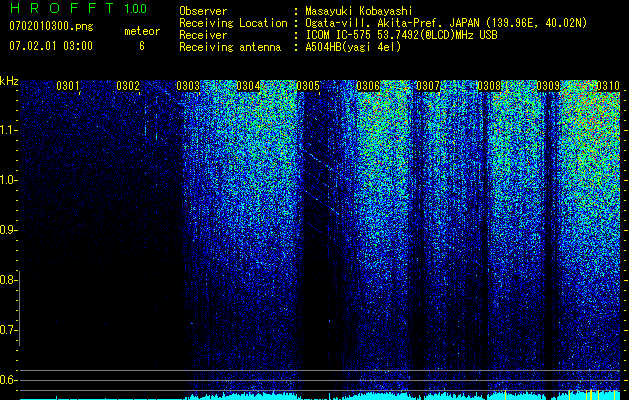Select the file name 0702010300.png

(x=51, y=27)
